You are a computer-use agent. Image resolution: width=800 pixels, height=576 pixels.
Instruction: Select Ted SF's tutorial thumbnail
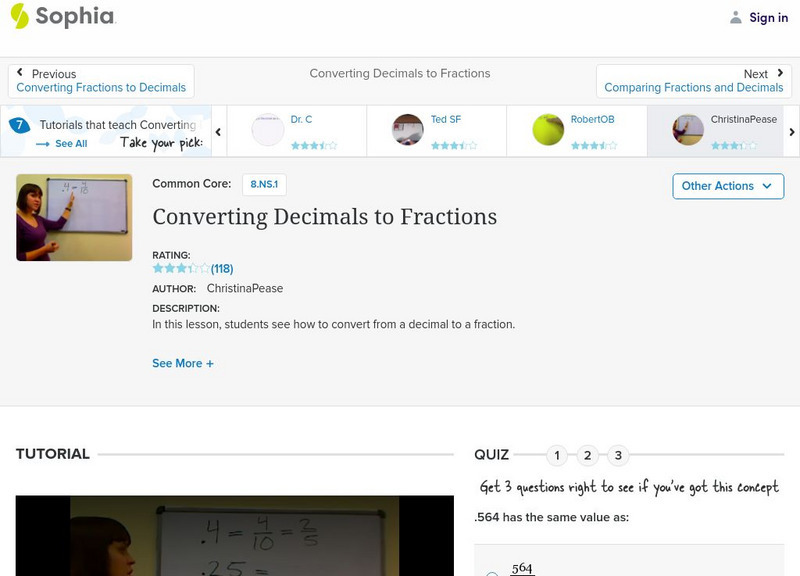[408, 128]
